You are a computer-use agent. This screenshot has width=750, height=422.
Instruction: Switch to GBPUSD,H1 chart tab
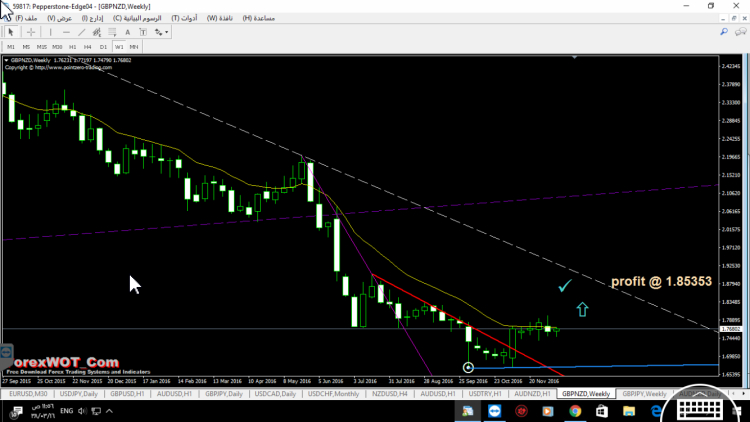(127, 394)
